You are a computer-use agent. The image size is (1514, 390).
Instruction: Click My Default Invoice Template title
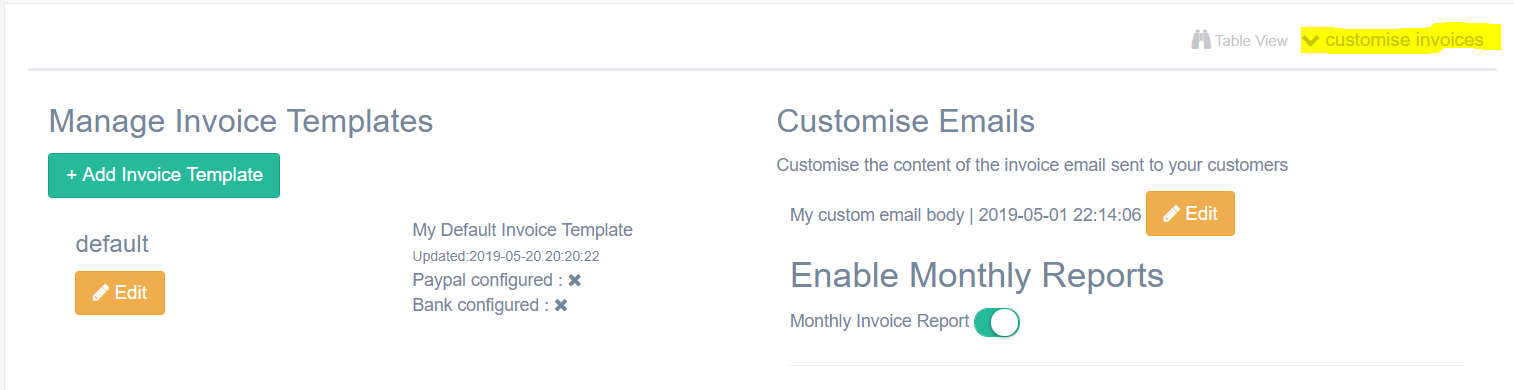(x=523, y=230)
